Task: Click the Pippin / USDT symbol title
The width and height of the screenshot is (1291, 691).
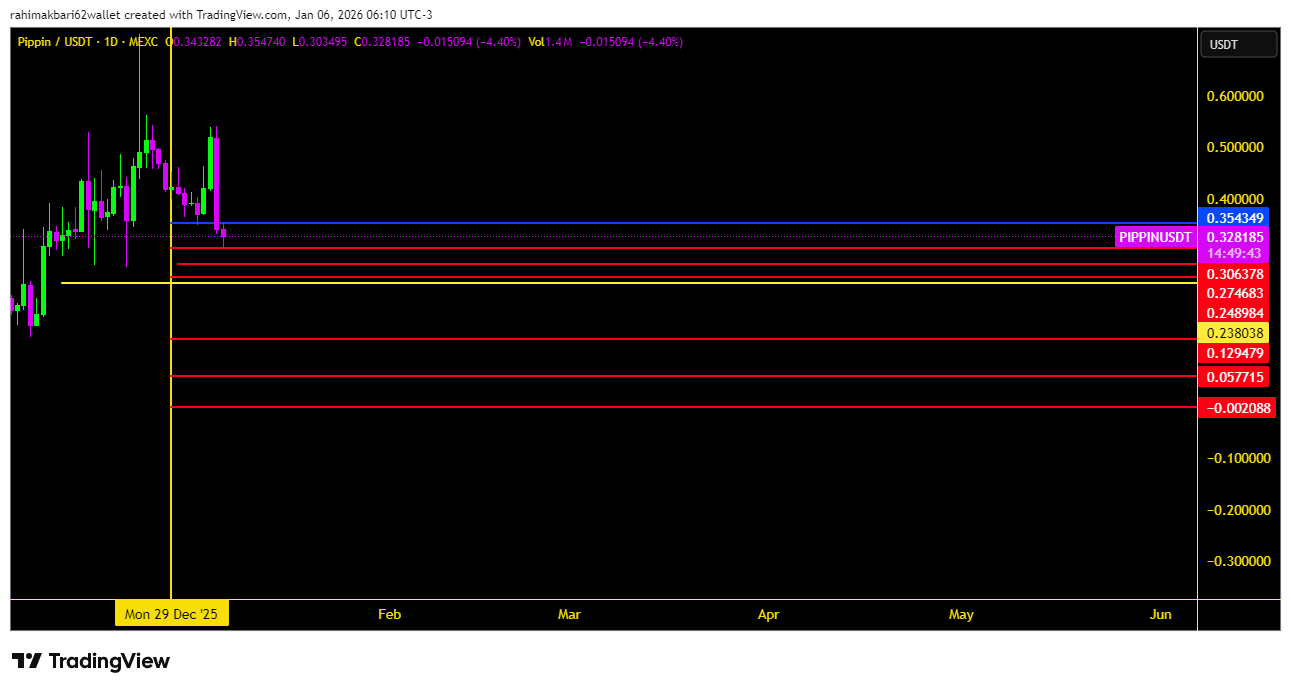Action: [56, 42]
